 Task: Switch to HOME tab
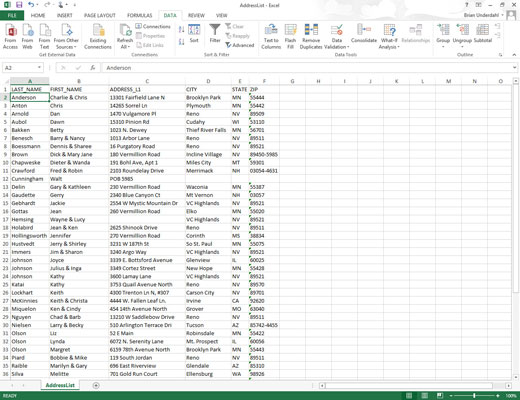pos(38,15)
